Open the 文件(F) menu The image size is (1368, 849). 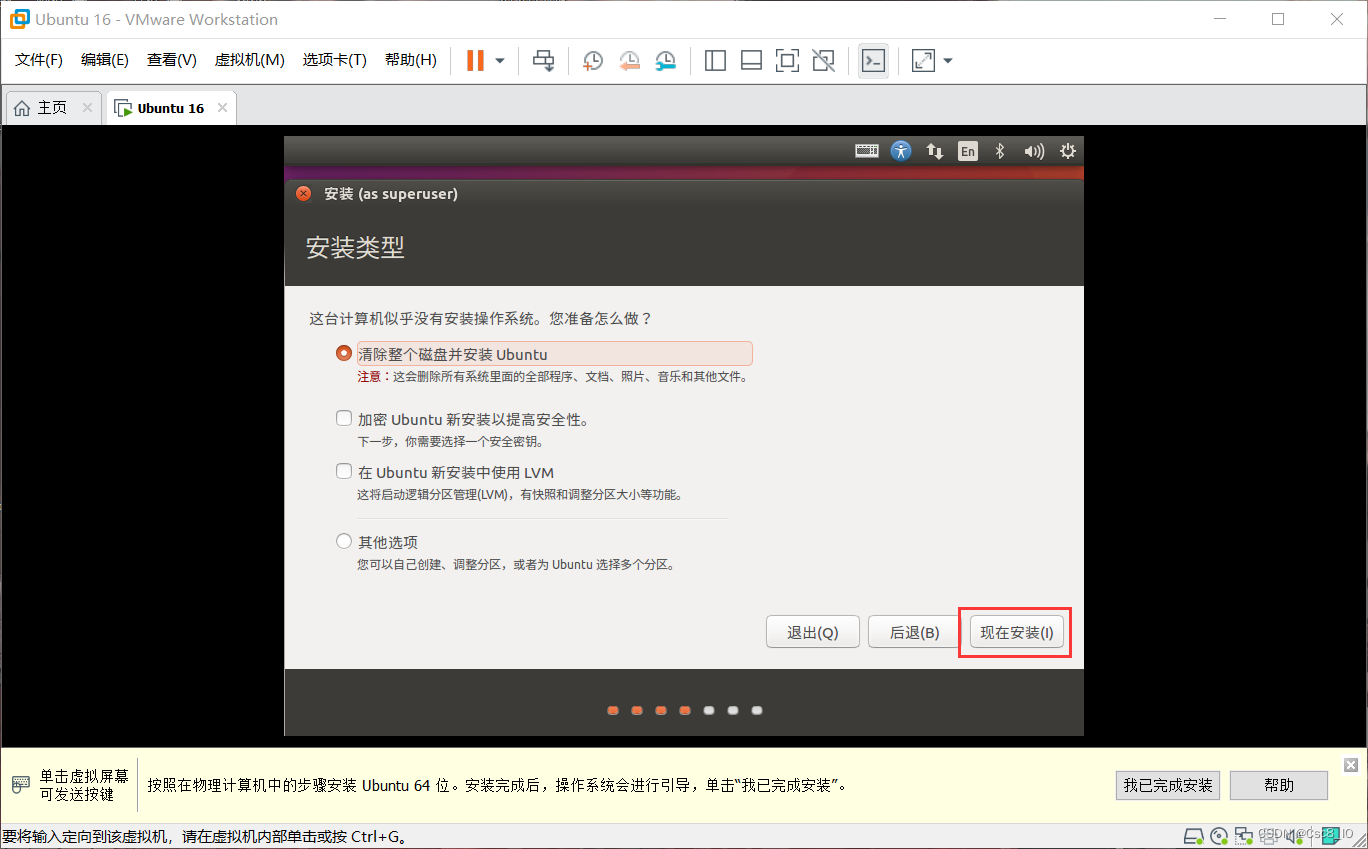[39, 60]
